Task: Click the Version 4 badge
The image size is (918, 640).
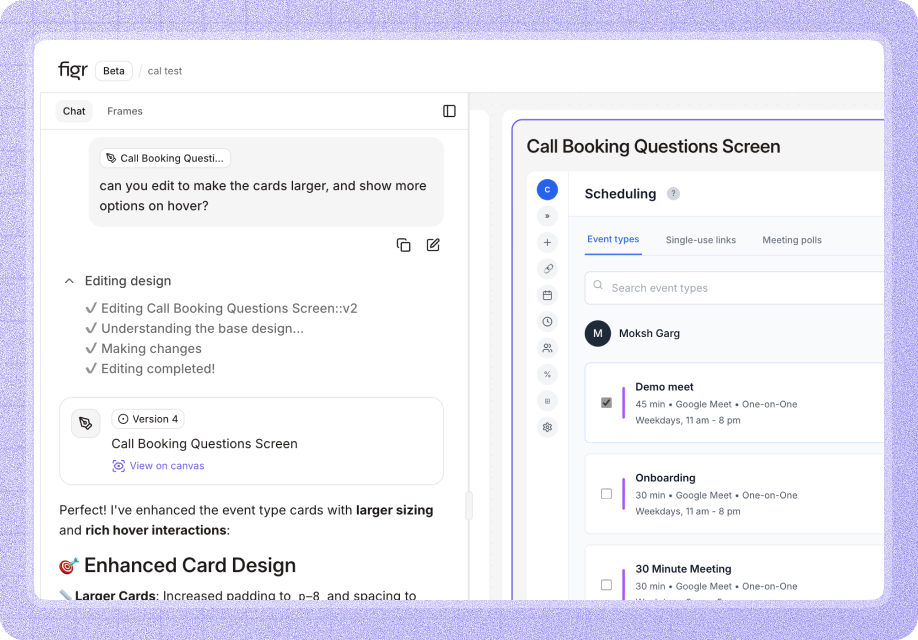Action: [148, 419]
